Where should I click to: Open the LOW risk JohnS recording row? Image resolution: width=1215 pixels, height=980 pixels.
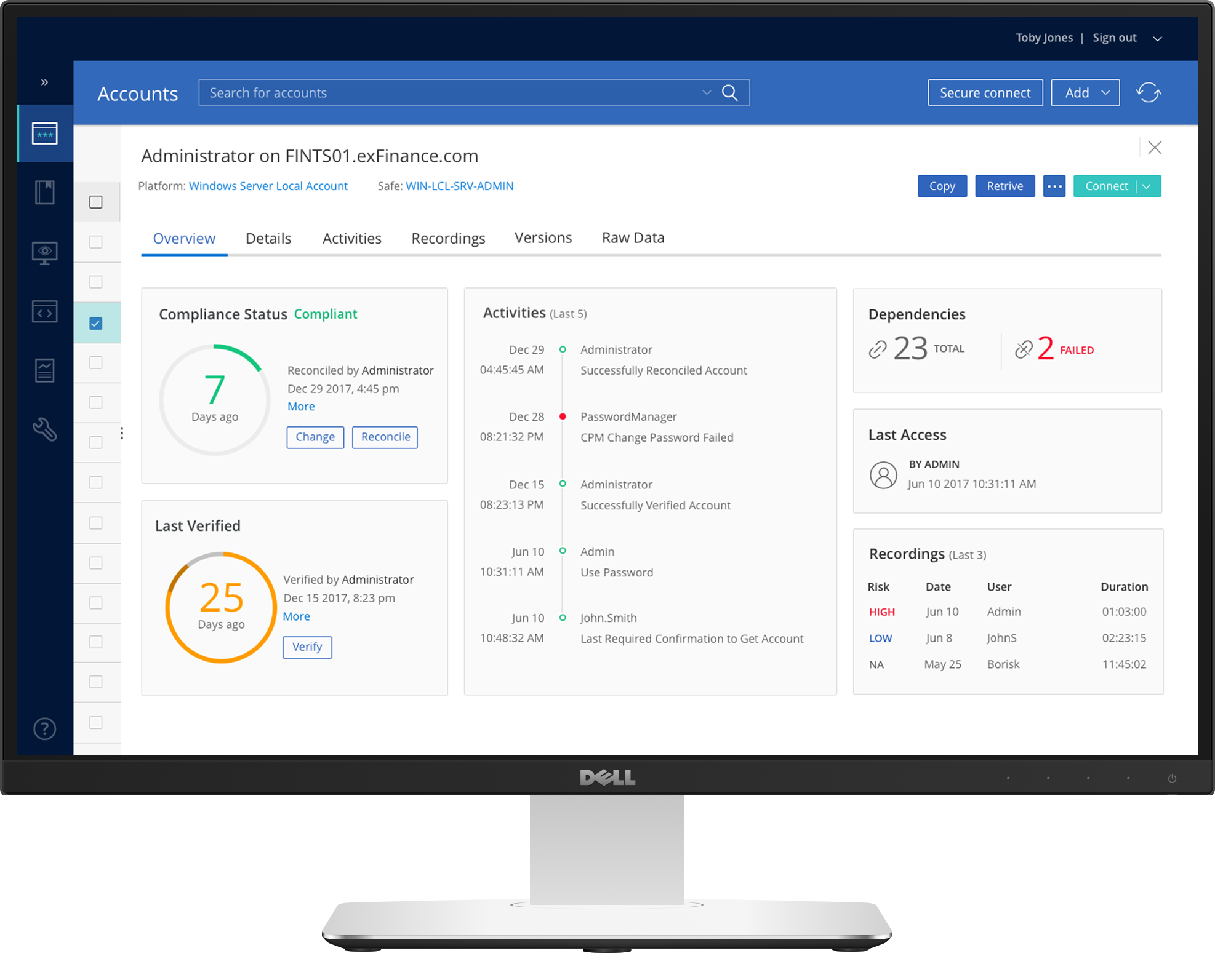(x=1008, y=638)
